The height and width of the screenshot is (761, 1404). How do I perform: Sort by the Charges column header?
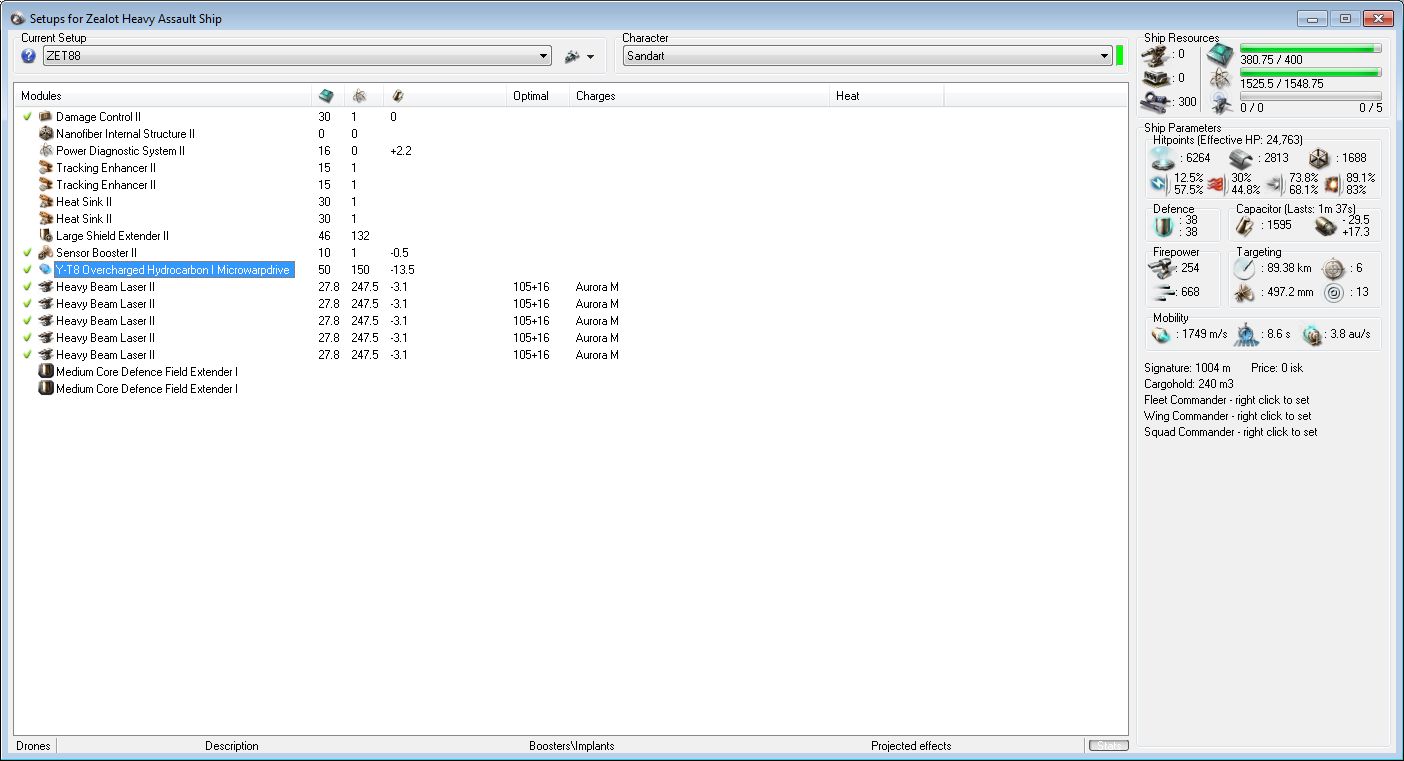[x=701, y=96]
